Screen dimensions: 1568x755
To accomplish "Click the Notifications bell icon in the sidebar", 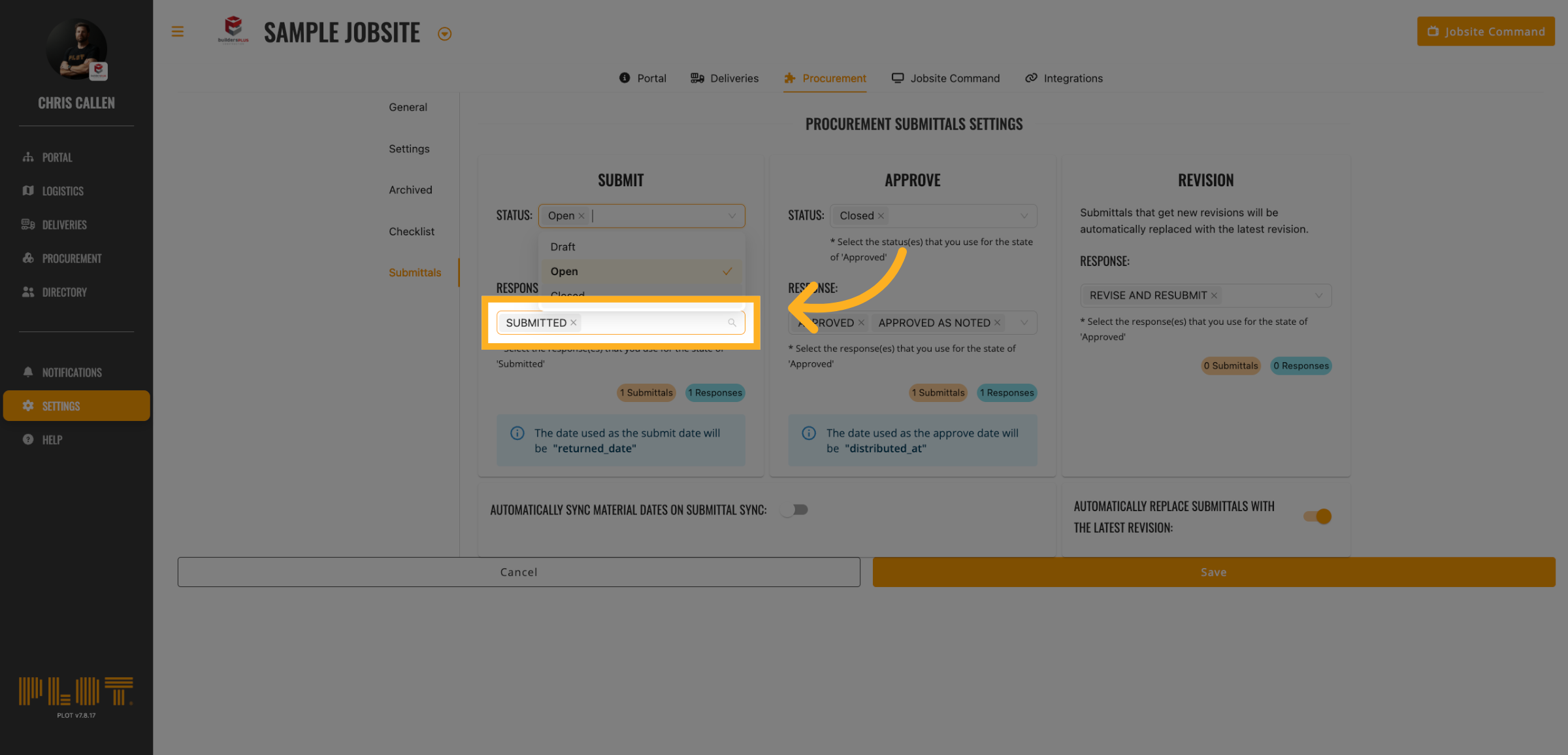I will 28,372.
